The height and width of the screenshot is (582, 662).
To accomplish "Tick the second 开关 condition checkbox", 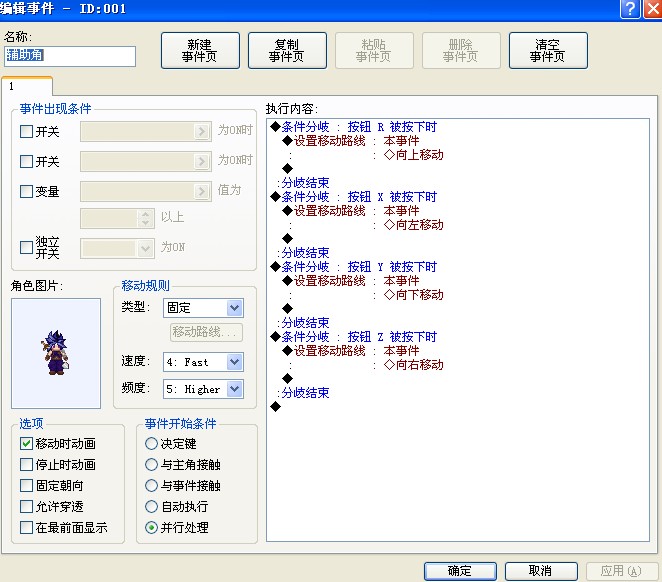I will [26, 161].
